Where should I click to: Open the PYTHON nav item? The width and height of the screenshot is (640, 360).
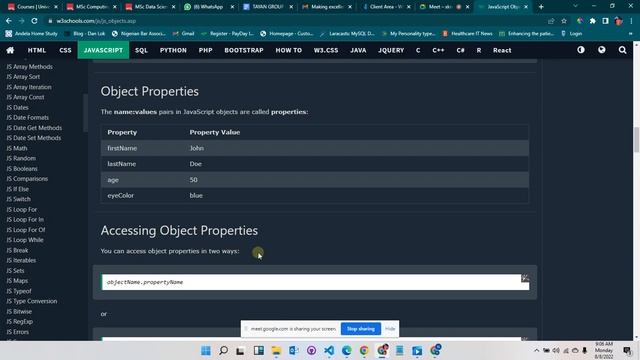pos(173,50)
